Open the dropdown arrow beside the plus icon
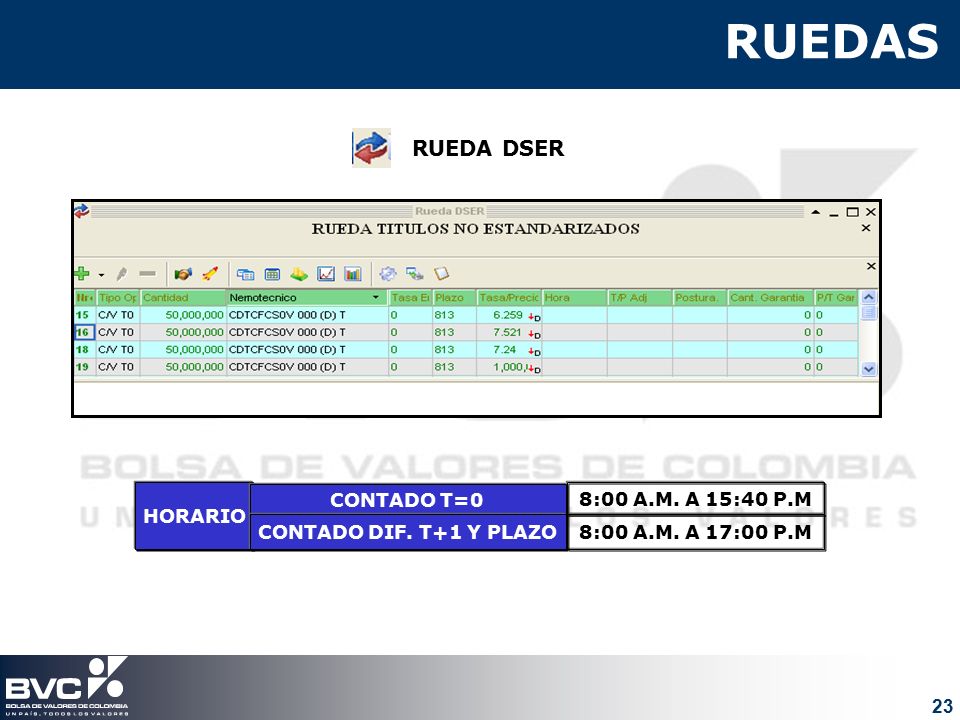This screenshot has width=960, height=720. click(x=101, y=275)
